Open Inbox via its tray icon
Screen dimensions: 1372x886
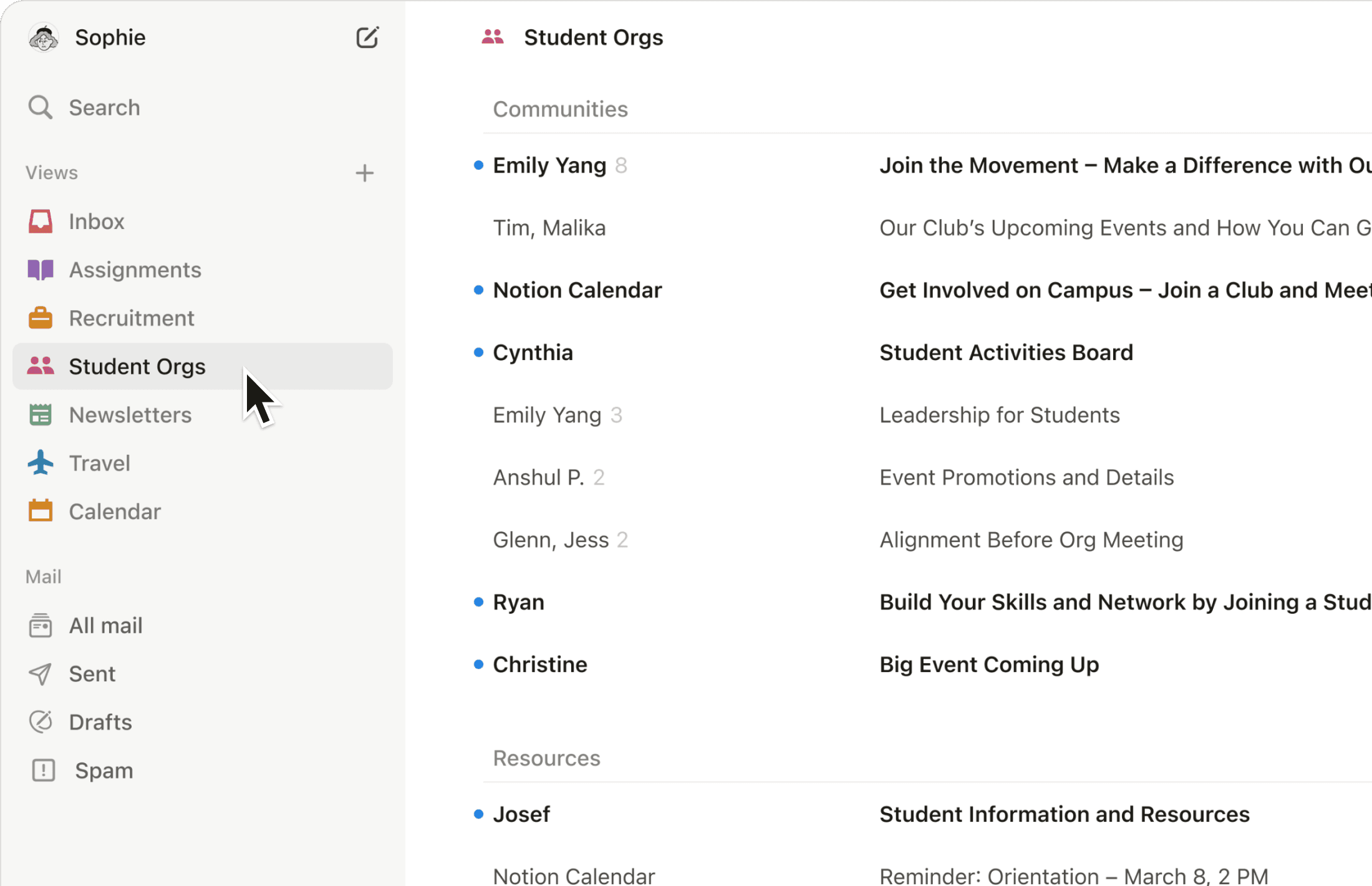coord(41,221)
